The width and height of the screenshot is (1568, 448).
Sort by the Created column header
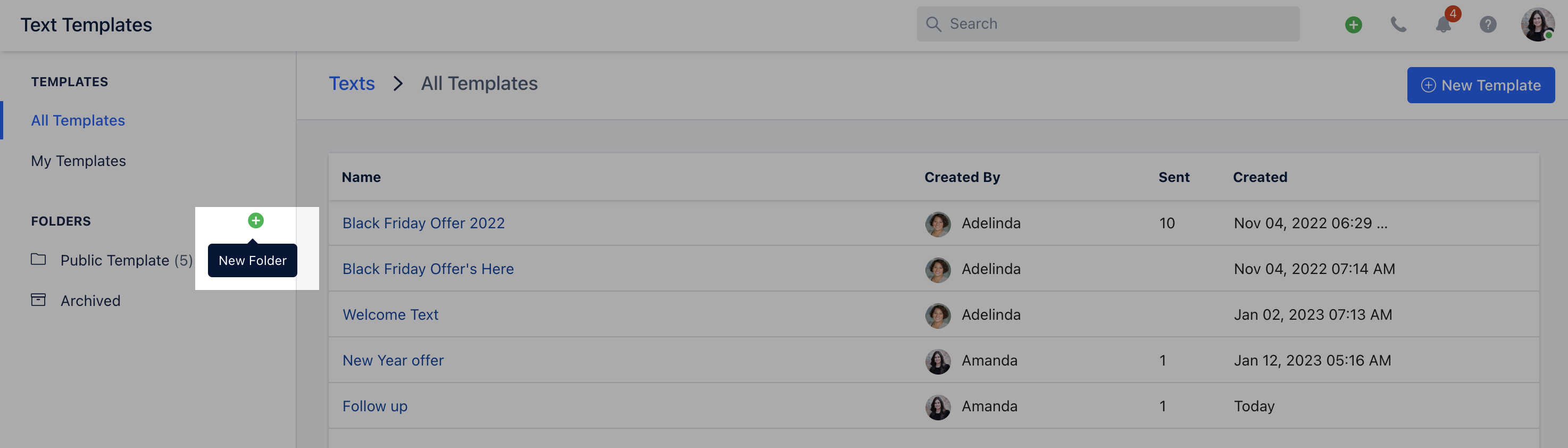[x=1260, y=177]
